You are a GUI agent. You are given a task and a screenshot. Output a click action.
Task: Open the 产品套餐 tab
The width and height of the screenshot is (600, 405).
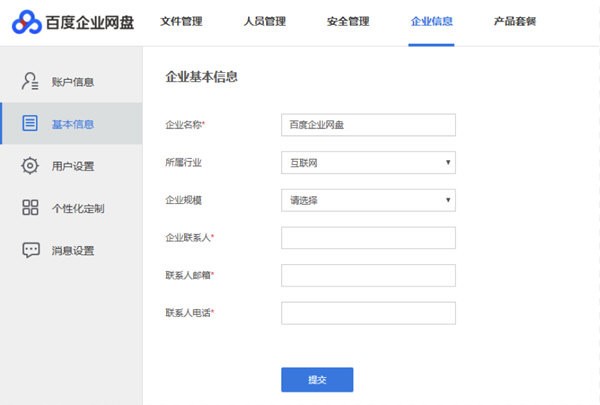tap(515, 21)
